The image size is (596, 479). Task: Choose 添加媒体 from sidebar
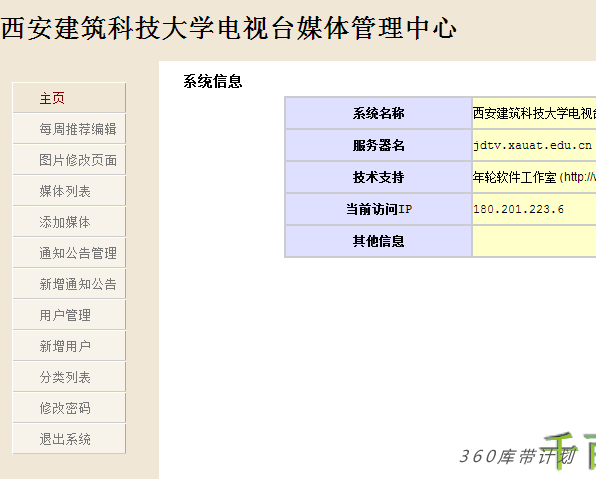tap(69, 222)
